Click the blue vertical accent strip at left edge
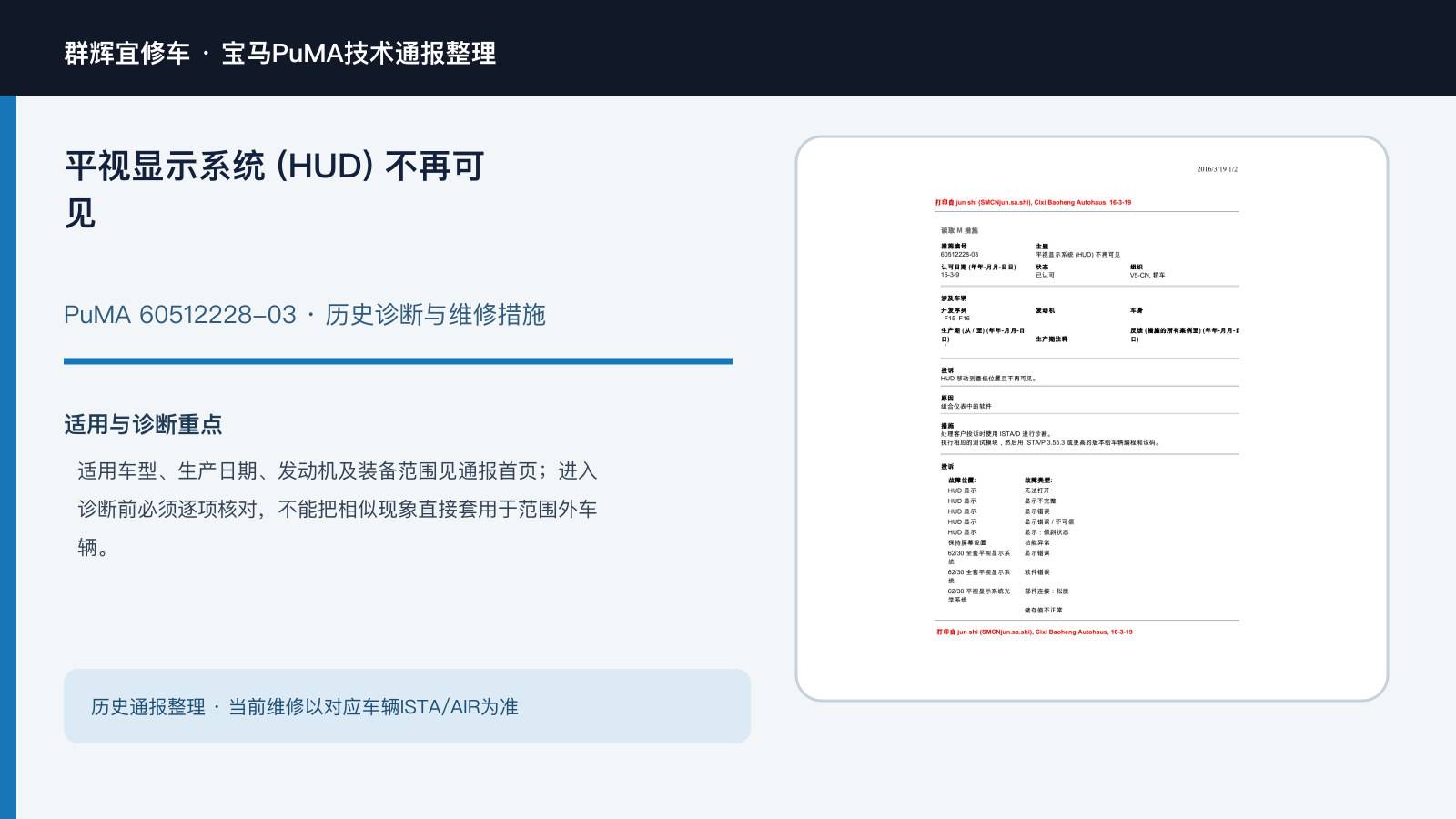 8,457
